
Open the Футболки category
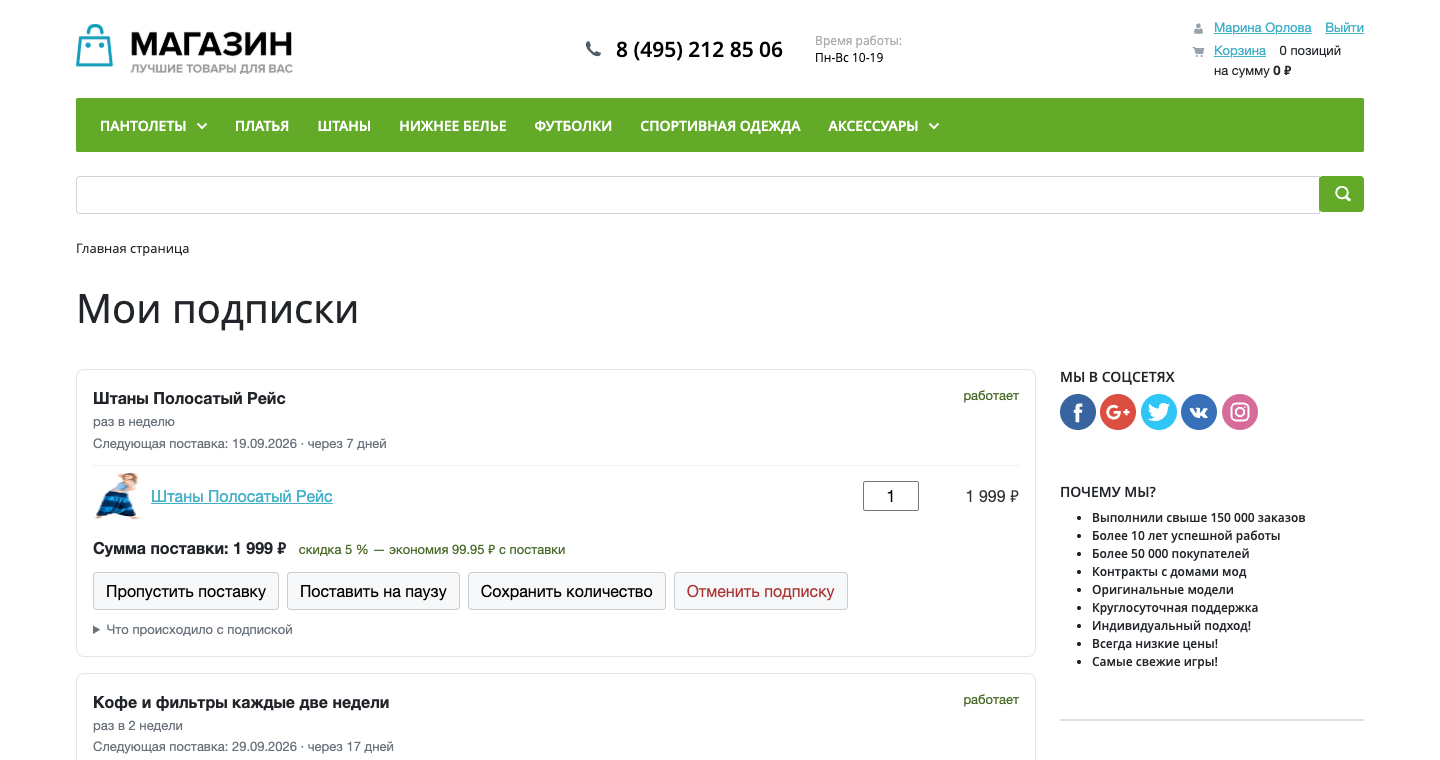click(573, 126)
